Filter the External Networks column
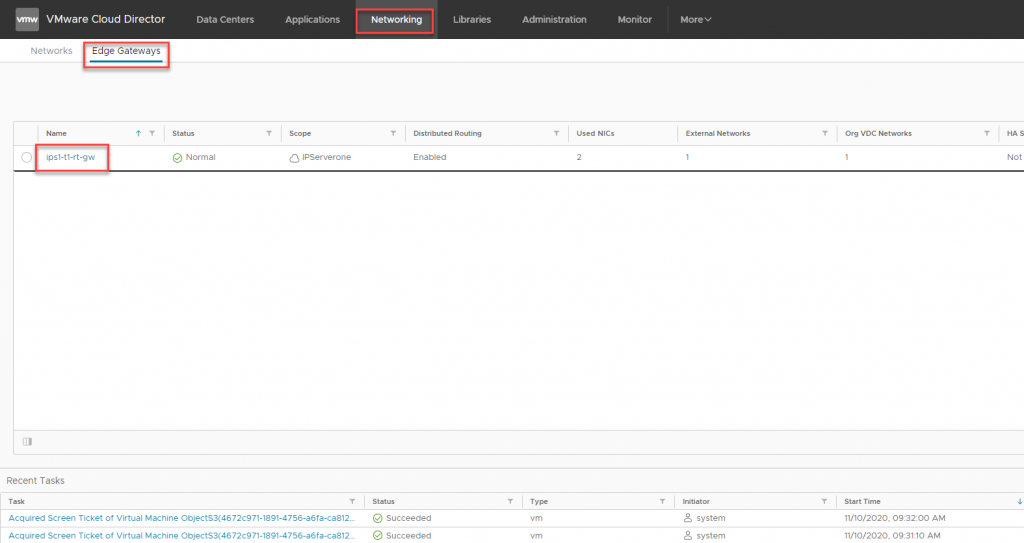This screenshot has width=1024, height=543. tap(825, 133)
